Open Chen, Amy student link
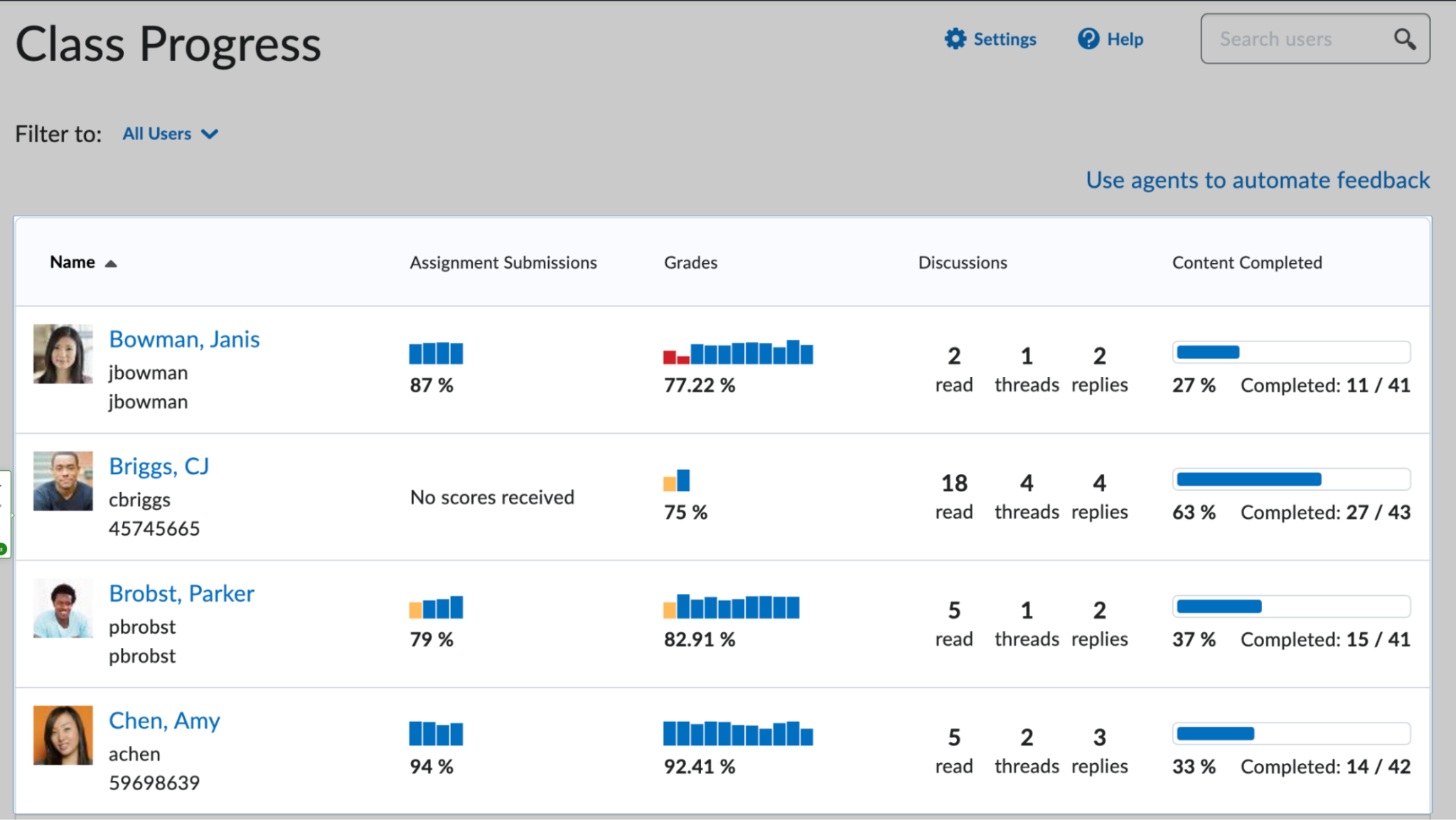Screen dimensions: 1456x820 click(164, 720)
